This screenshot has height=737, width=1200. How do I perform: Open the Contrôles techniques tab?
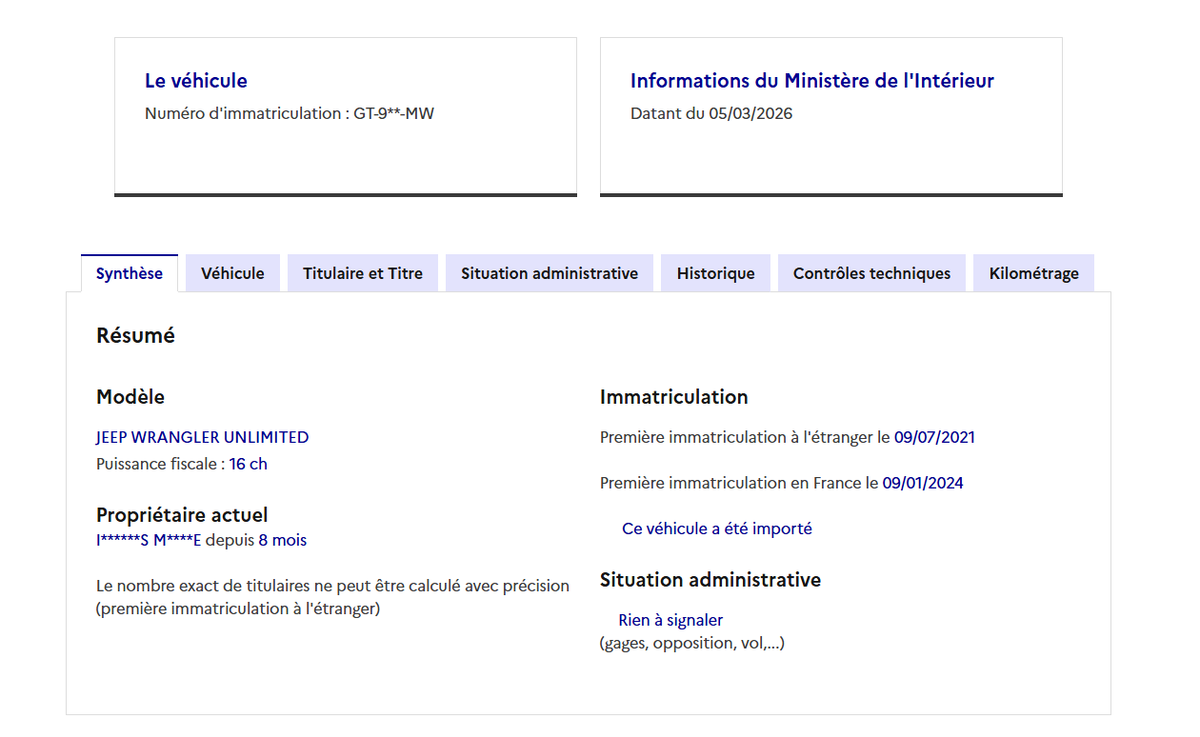[871, 273]
